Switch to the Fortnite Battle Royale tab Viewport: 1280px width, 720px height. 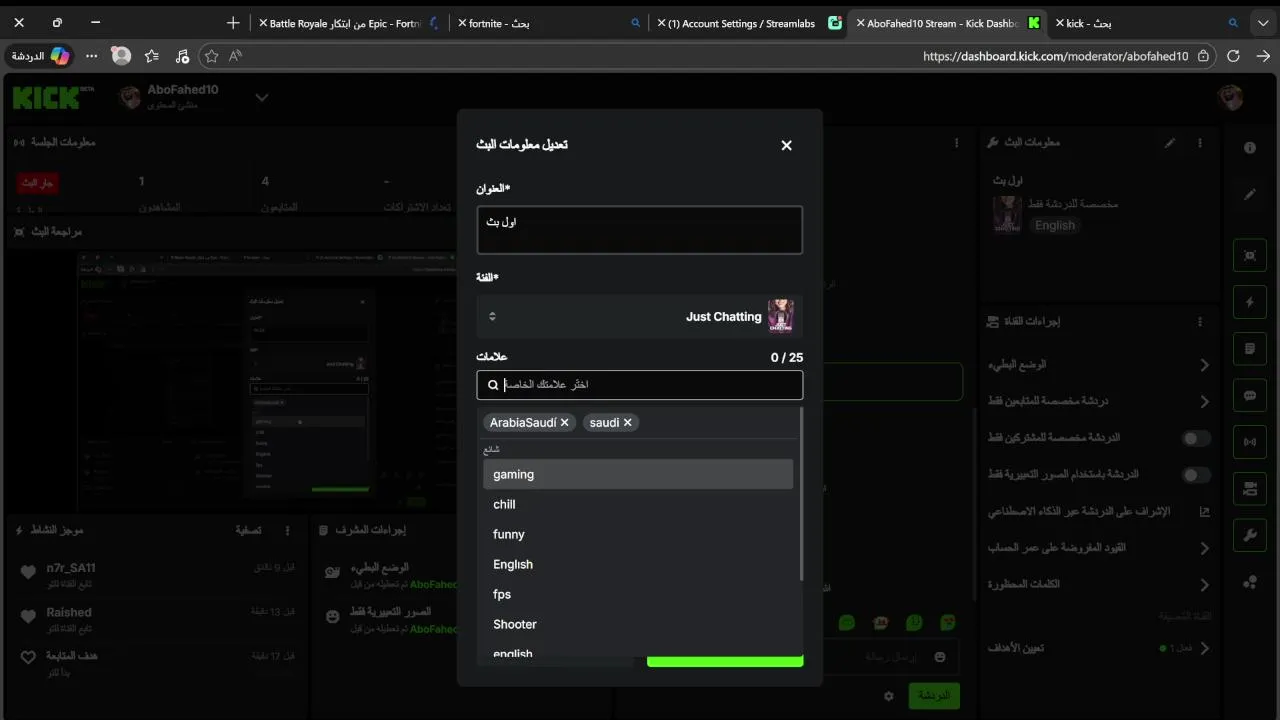(349, 23)
